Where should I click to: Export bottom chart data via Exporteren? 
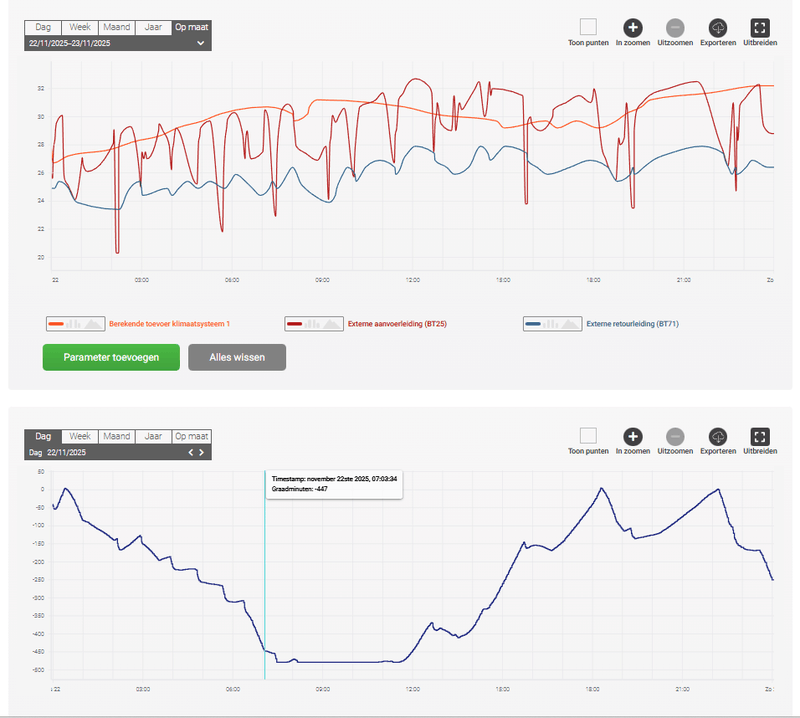(x=718, y=436)
